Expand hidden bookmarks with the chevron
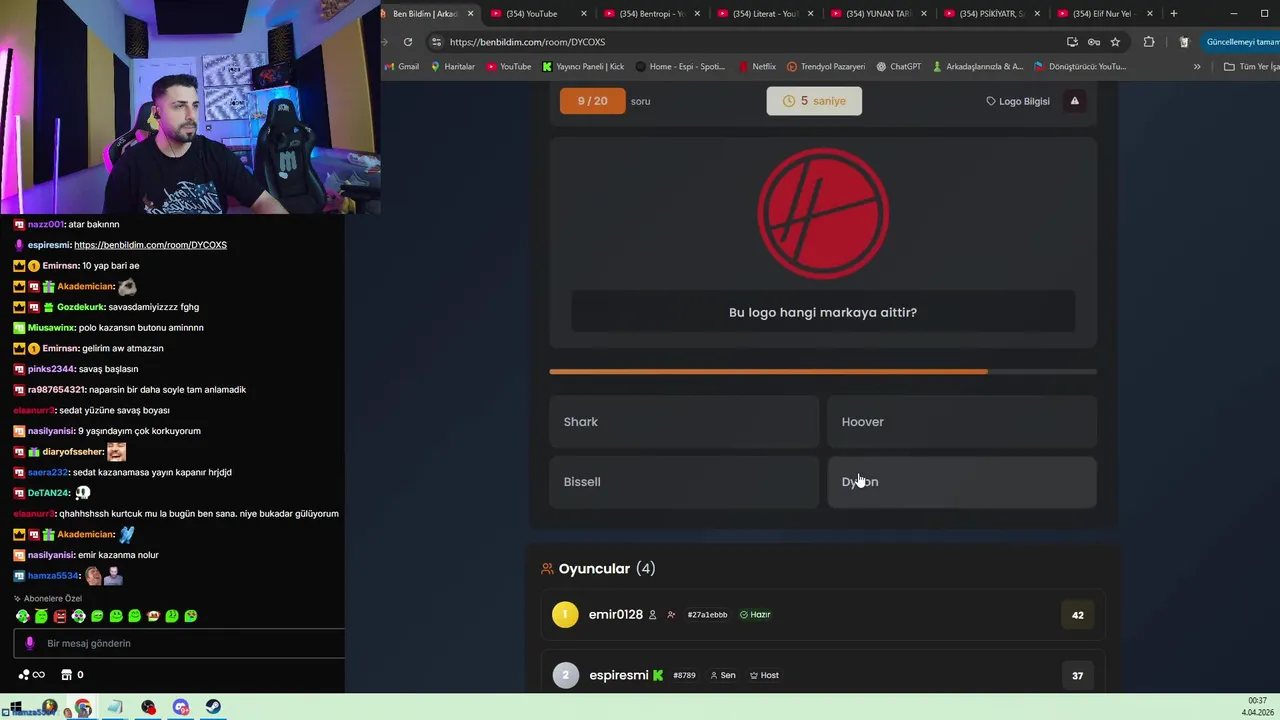Image resolution: width=1280 pixels, height=720 pixels. pyautogui.click(x=1197, y=67)
